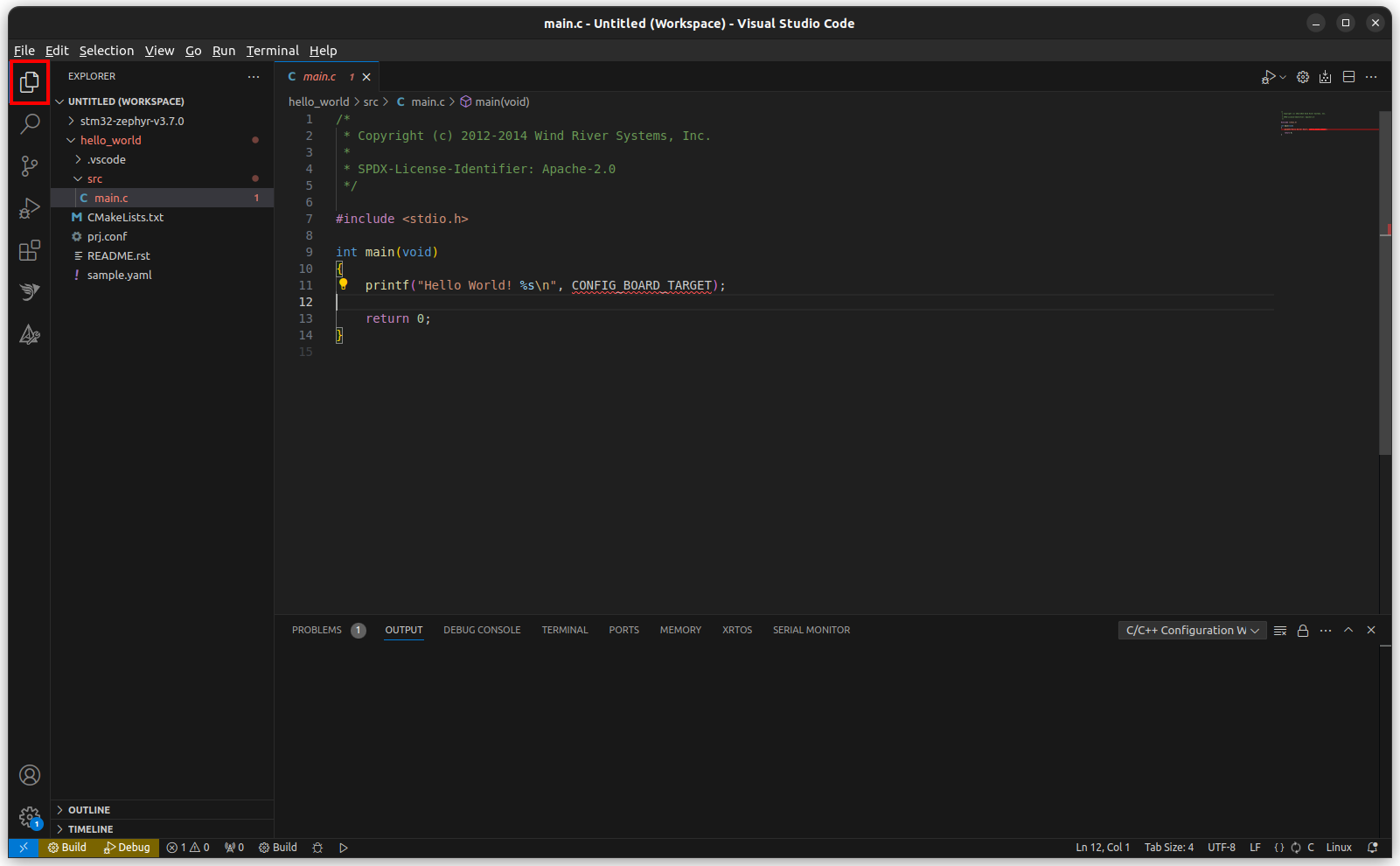The height and width of the screenshot is (866, 1400).
Task: Toggle the output panel lock scrolling icon
Action: point(1302,630)
